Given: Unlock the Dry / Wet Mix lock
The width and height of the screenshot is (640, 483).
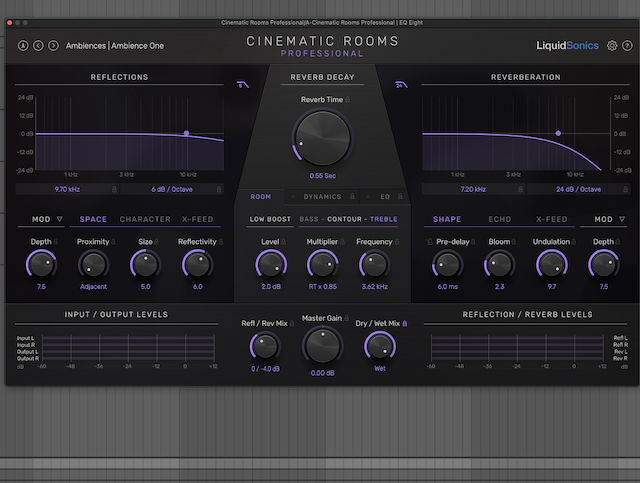Looking at the screenshot, I should pyautogui.click(x=405, y=324).
